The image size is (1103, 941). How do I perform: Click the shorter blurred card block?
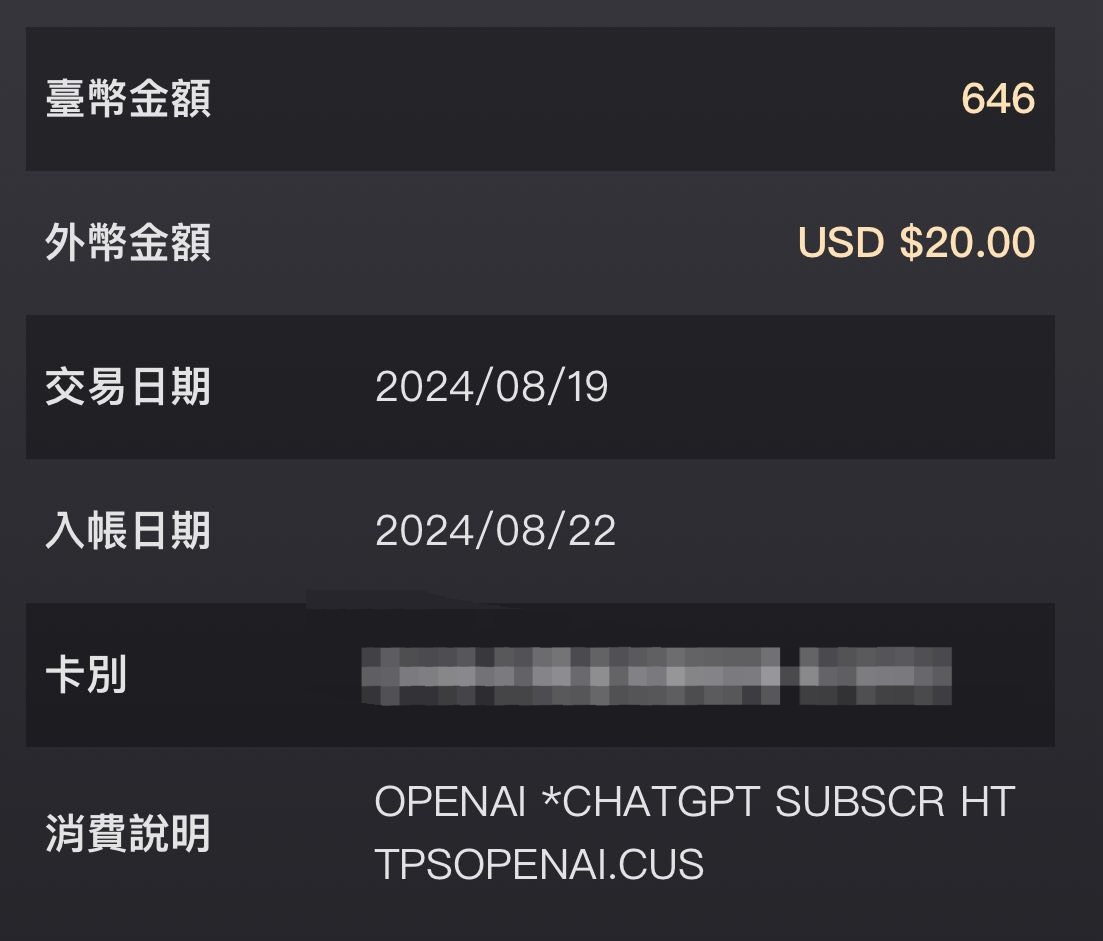(x=876, y=676)
